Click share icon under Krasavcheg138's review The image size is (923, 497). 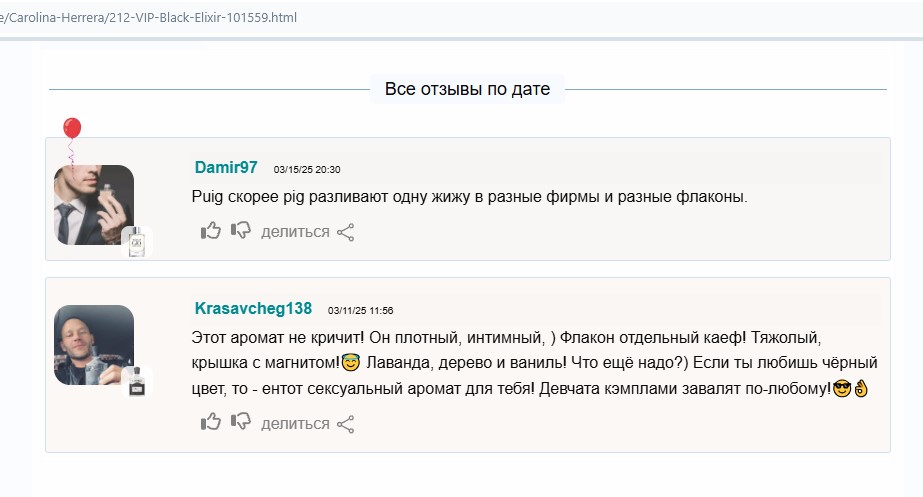tap(346, 424)
